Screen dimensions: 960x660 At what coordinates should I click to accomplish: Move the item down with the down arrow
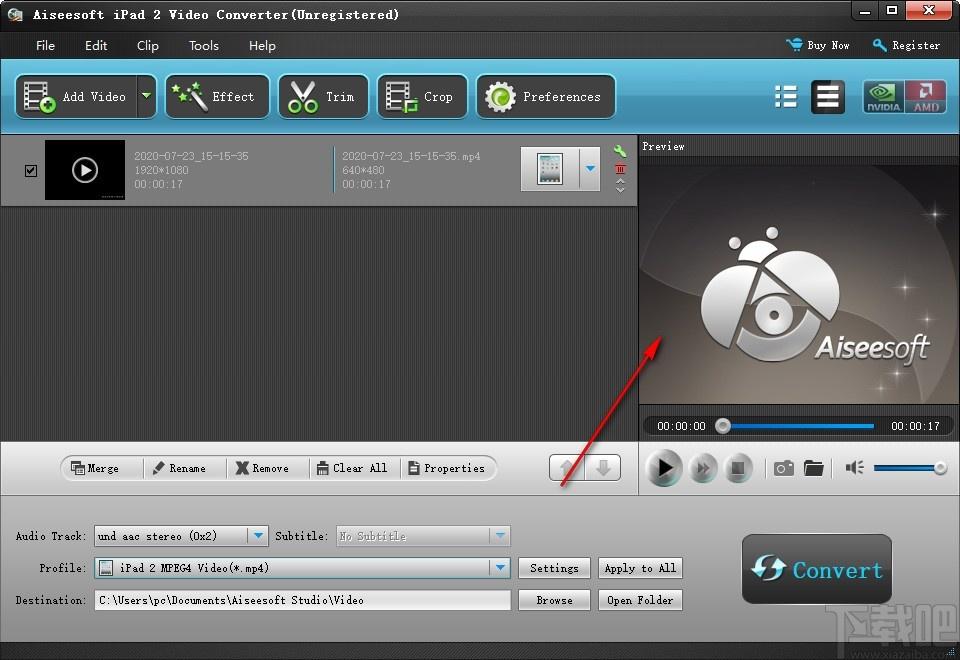click(603, 468)
